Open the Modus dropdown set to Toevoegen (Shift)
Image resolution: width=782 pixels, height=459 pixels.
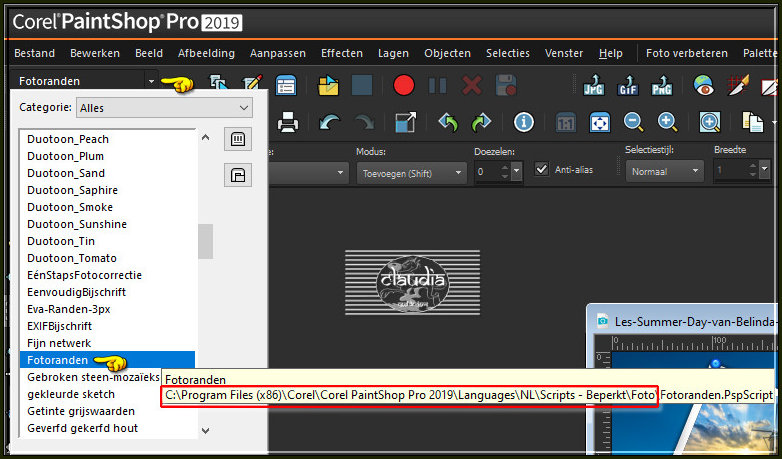pos(412,173)
